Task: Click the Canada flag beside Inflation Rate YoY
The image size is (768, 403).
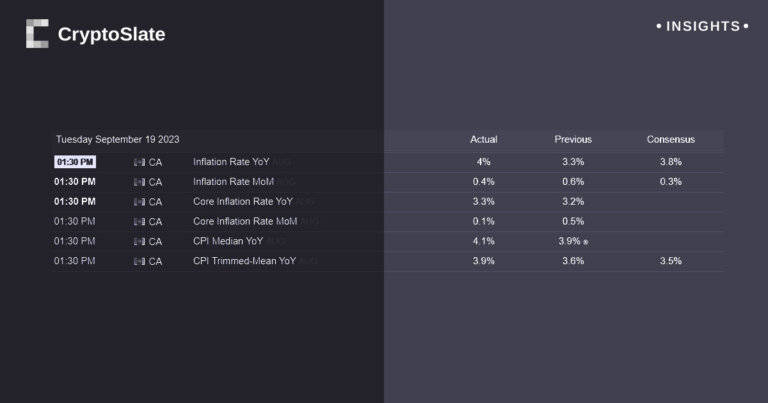Action: click(x=139, y=162)
